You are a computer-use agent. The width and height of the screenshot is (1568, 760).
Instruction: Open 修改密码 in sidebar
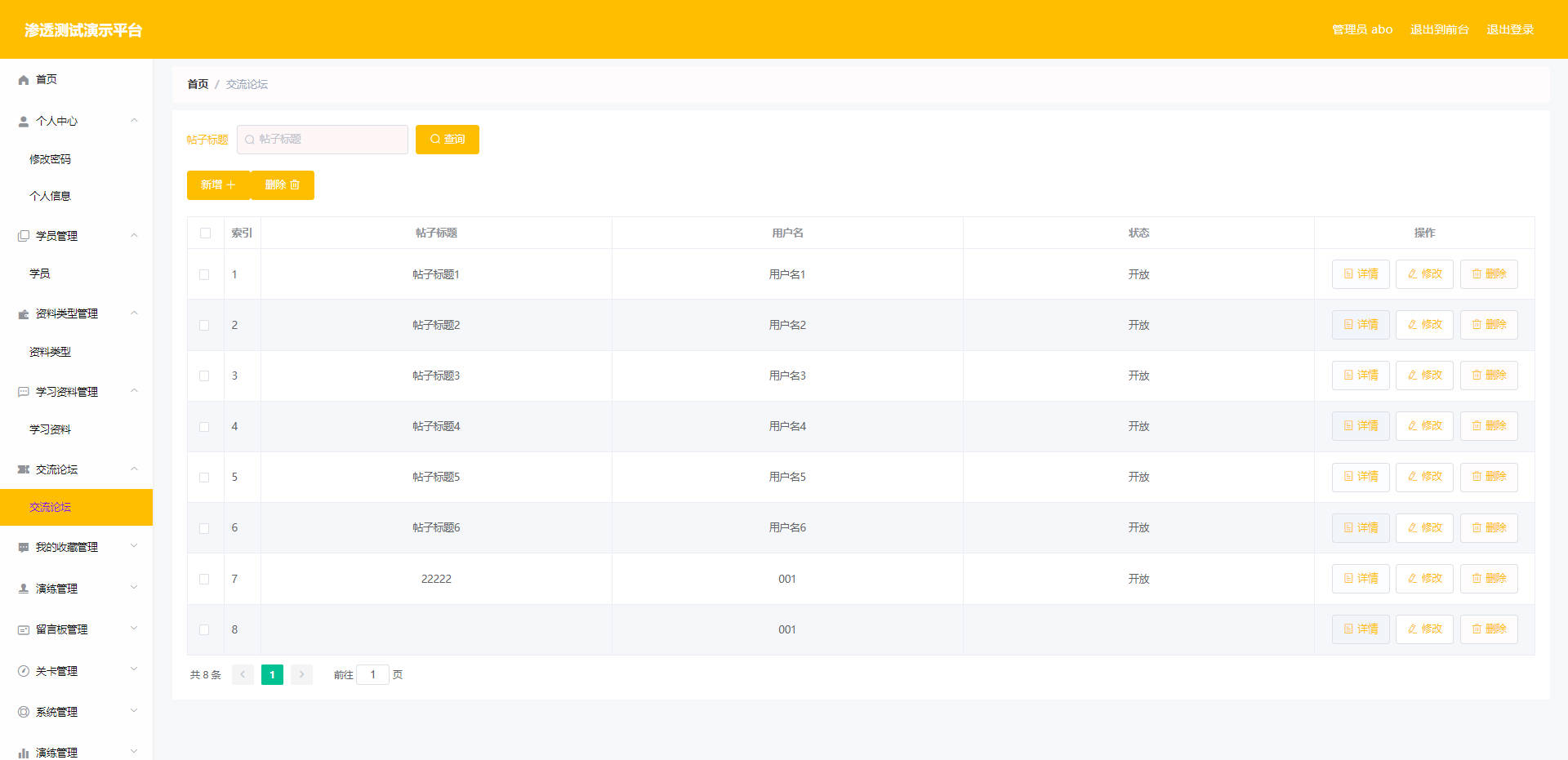tap(51, 159)
